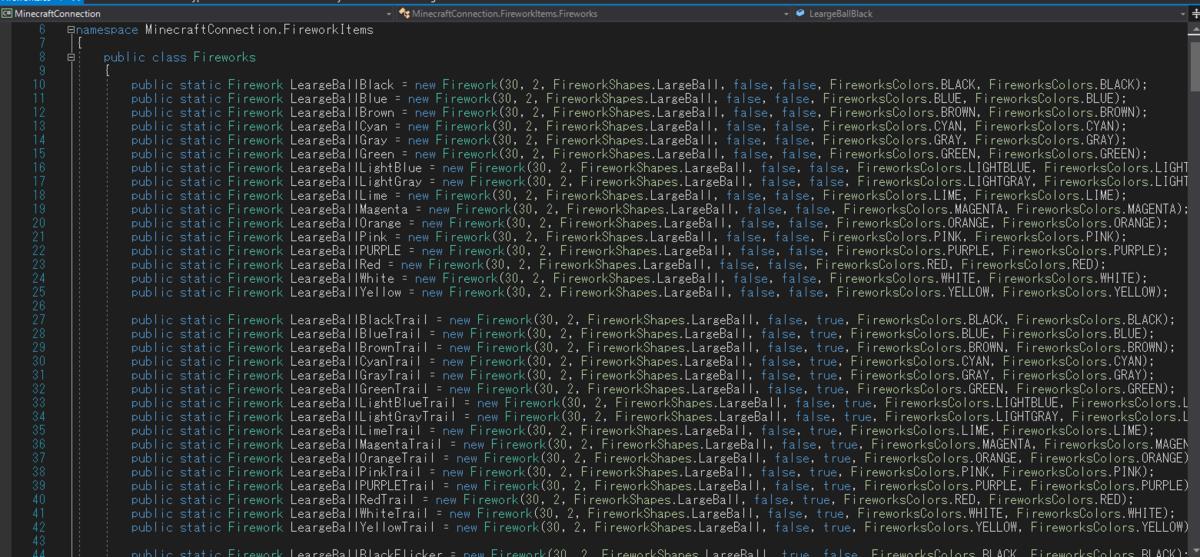The image size is (1200, 557).
Task: Click the identifier LeargeBallCyan on line 13
Action: [338, 127]
